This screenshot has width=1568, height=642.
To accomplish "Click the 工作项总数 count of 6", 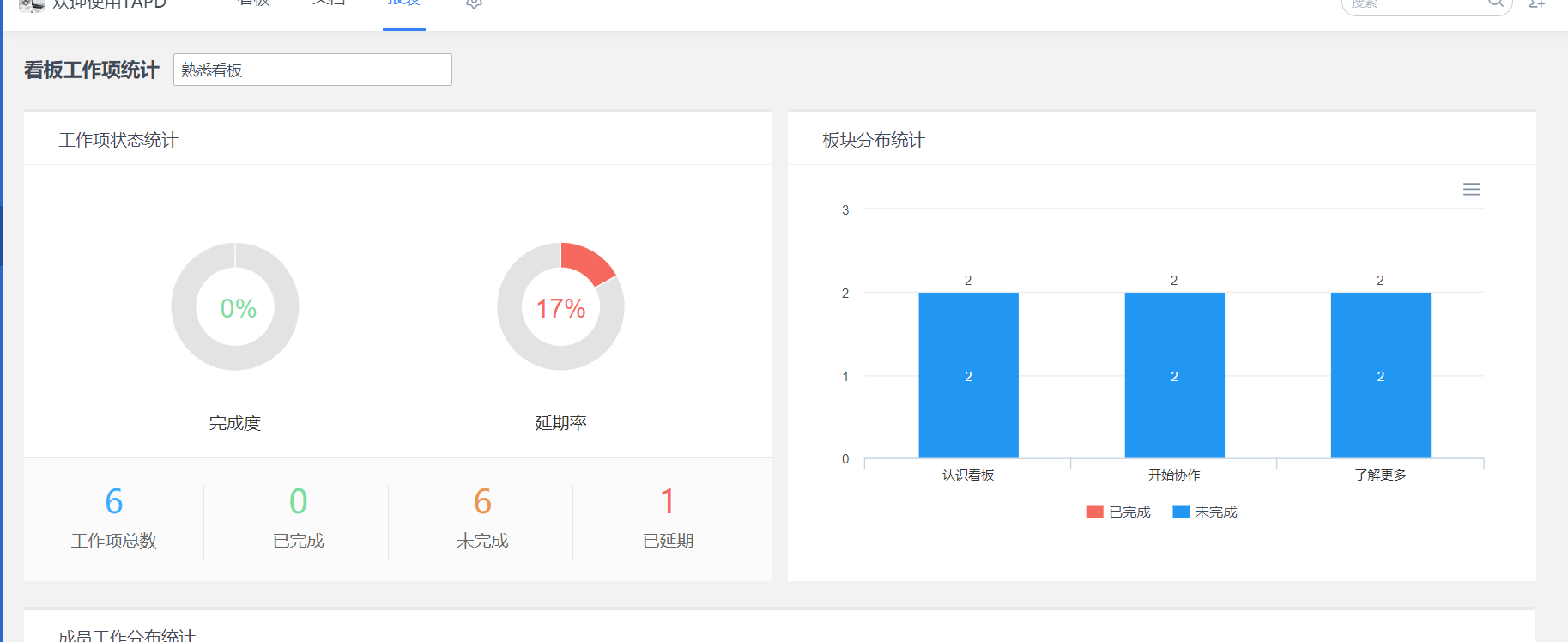I will [114, 502].
